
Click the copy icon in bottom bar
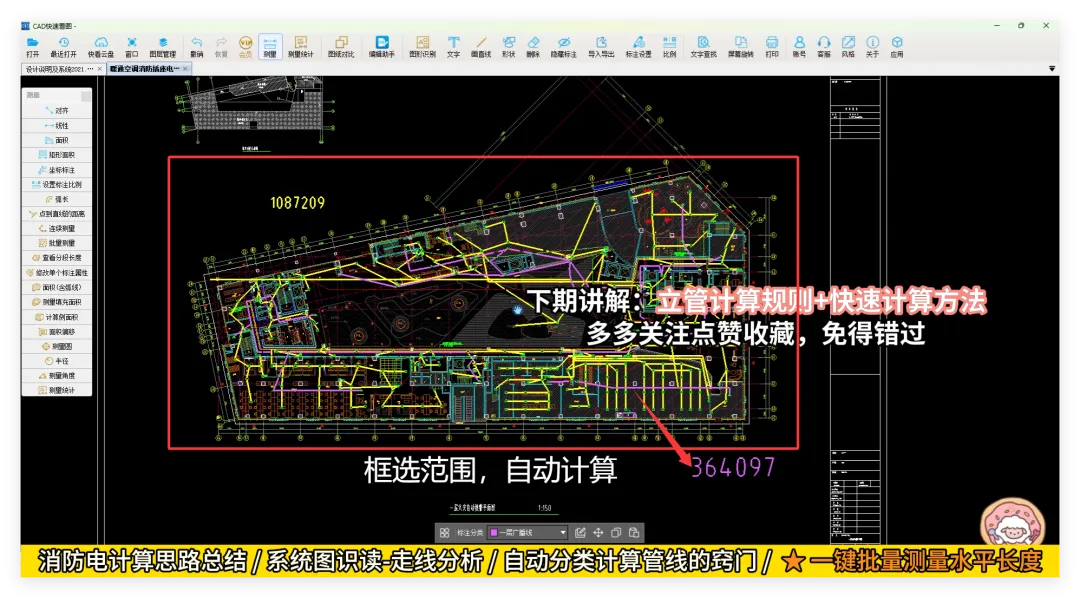(616, 533)
